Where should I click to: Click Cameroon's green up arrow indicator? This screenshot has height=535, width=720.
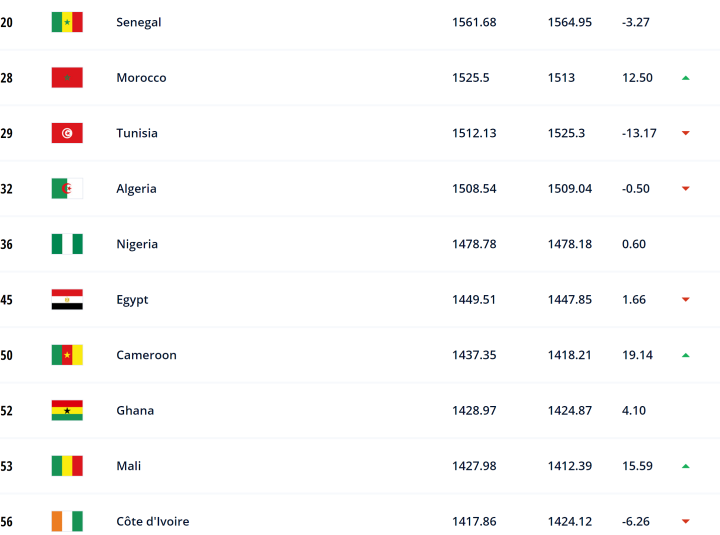[686, 355]
